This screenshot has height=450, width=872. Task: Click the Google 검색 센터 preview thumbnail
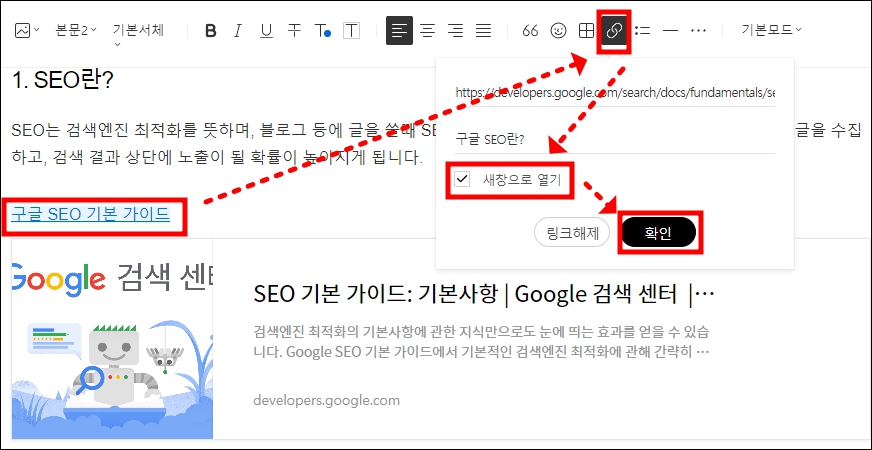(x=112, y=339)
